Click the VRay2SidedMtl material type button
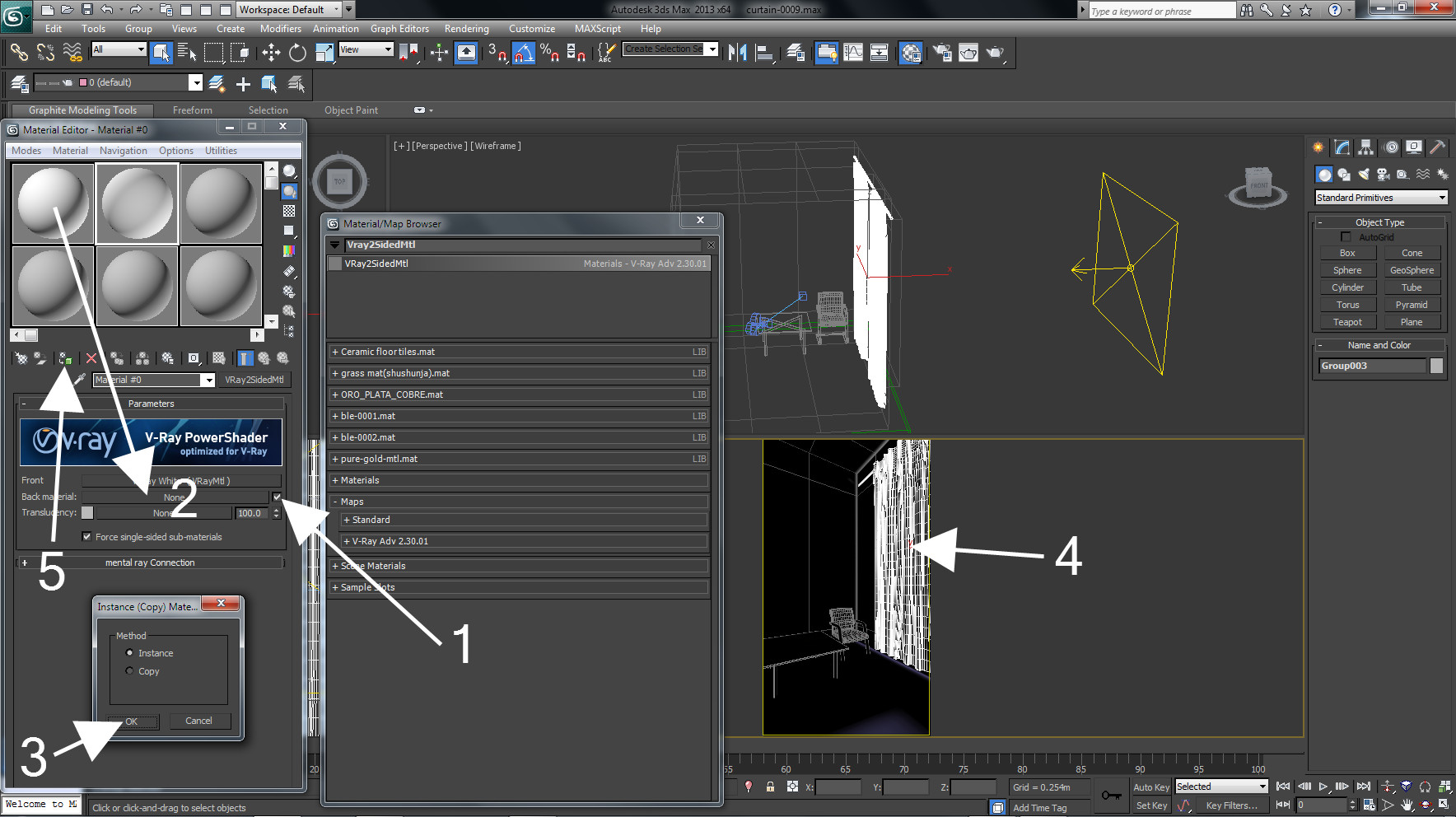The height and width of the screenshot is (817, 1456). coord(254,380)
